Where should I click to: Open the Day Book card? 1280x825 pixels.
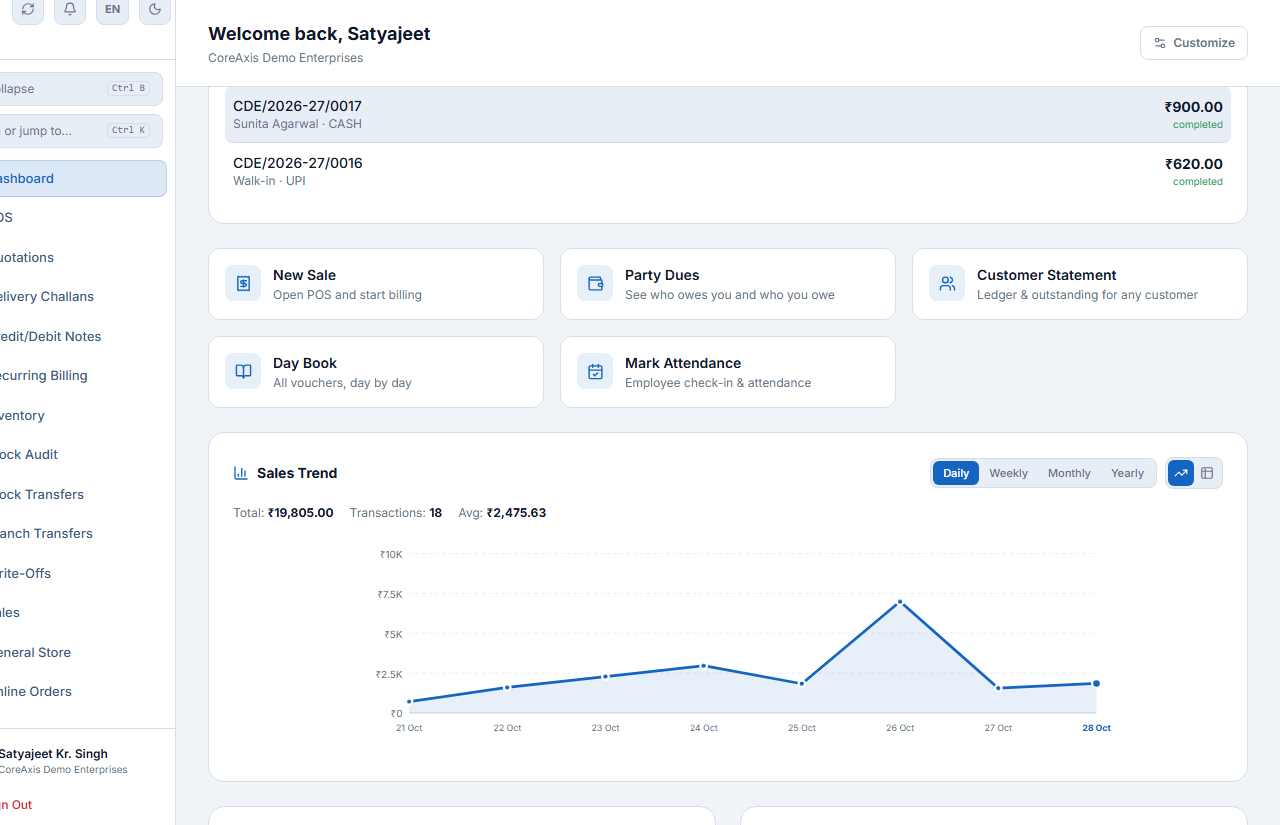[x=376, y=372]
